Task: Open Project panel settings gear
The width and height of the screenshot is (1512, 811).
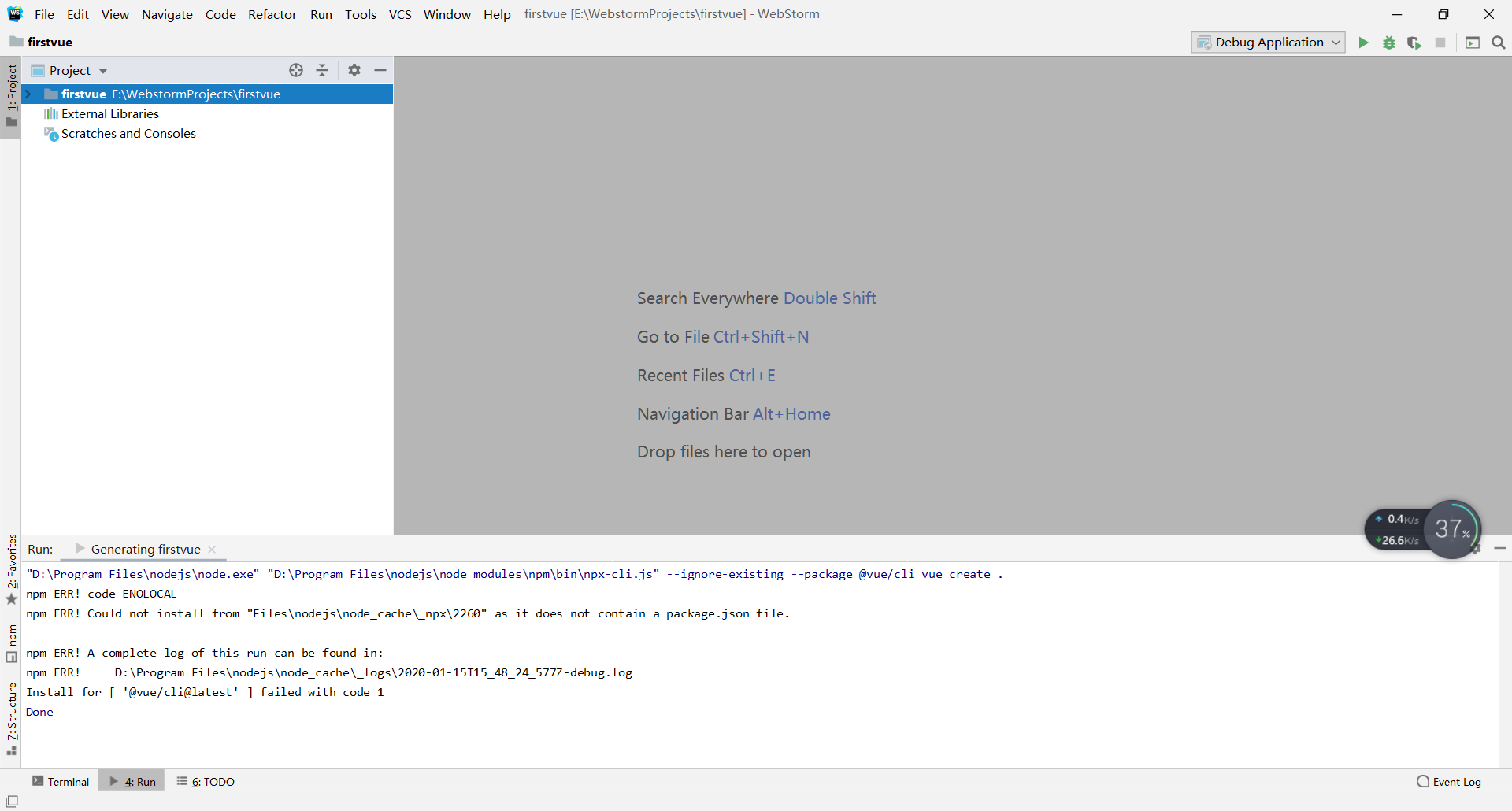Action: pyautogui.click(x=354, y=70)
